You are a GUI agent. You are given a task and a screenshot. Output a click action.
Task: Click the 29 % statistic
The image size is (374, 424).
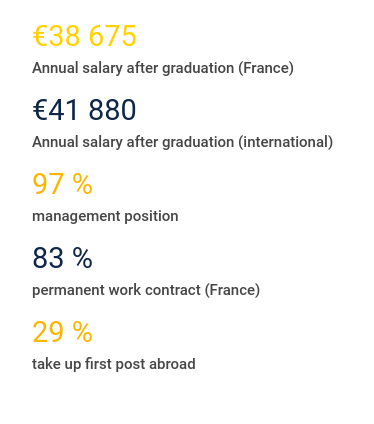[62, 332]
